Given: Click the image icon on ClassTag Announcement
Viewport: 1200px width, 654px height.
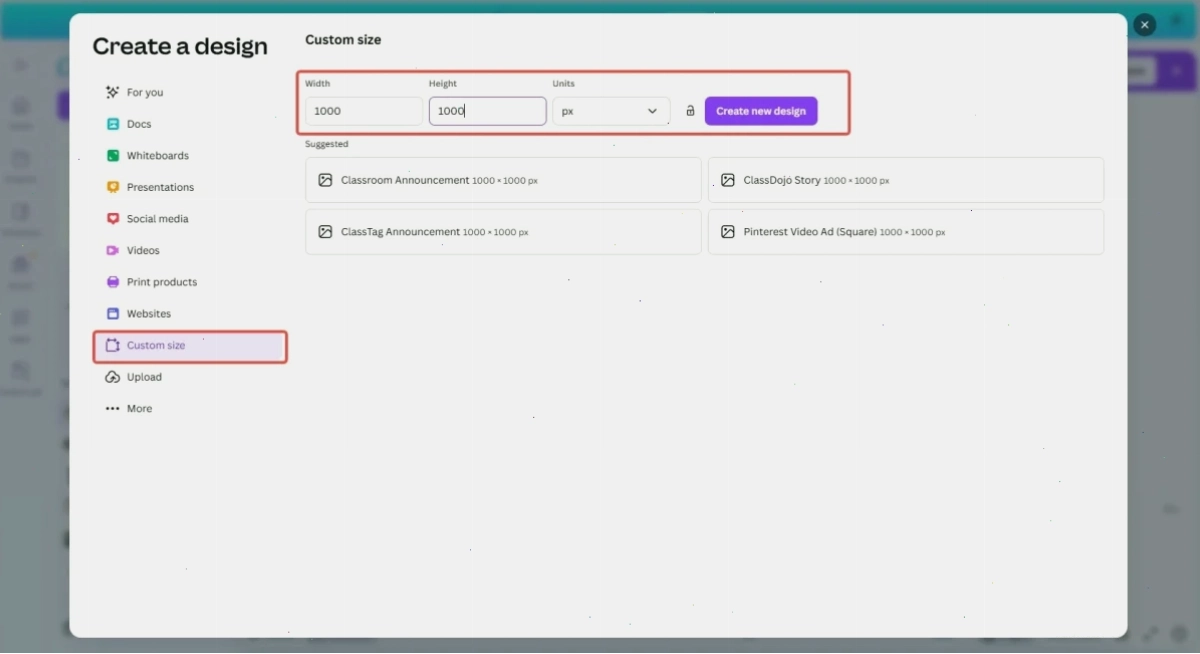Looking at the screenshot, I should point(325,232).
